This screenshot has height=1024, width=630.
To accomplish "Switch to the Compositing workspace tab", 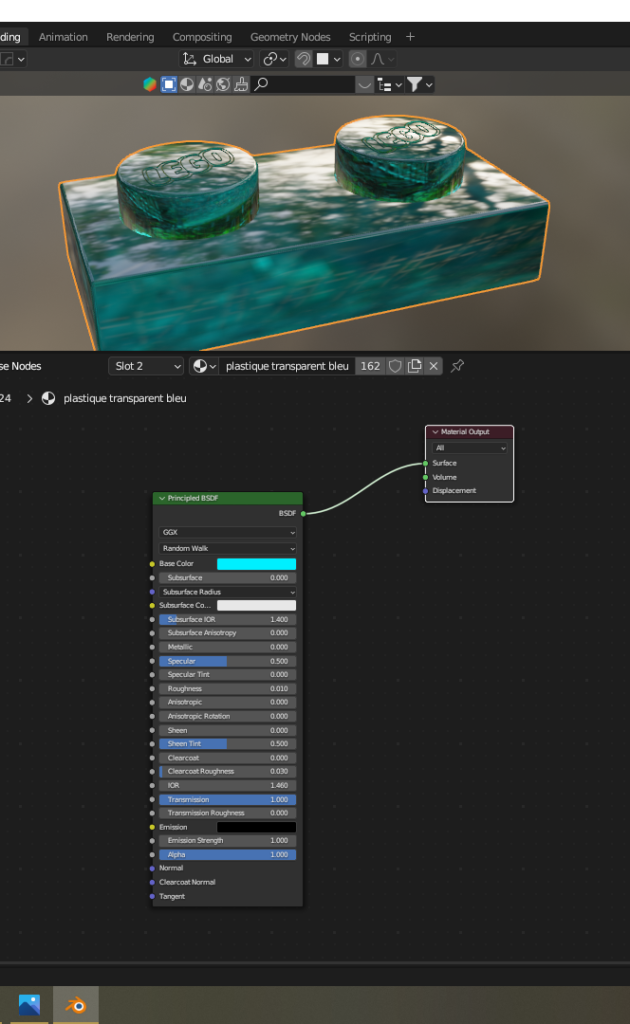I will pyautogui.click(x=202, y=37).
